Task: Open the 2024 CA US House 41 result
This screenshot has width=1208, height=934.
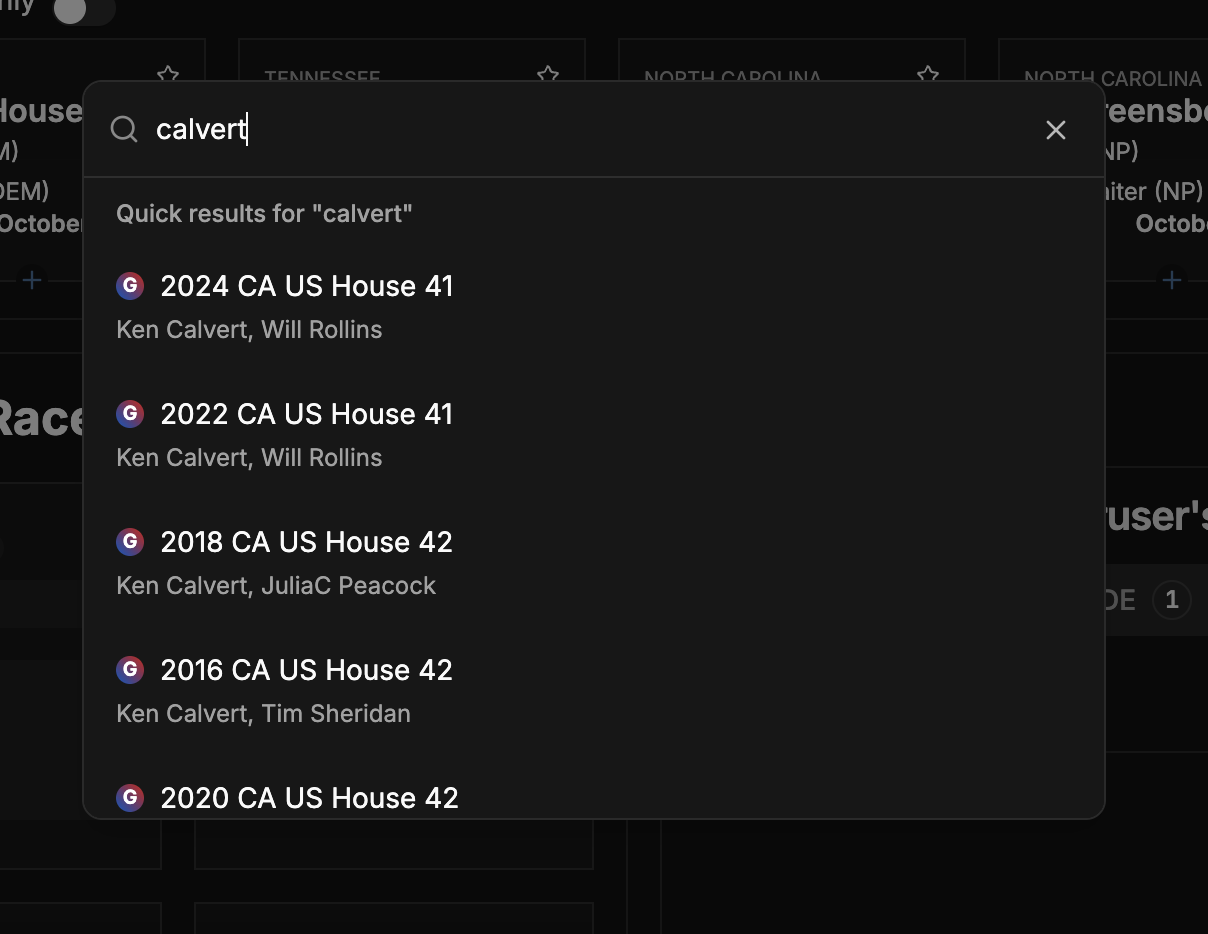Action: pyautogui.click(x=307, y=286)
